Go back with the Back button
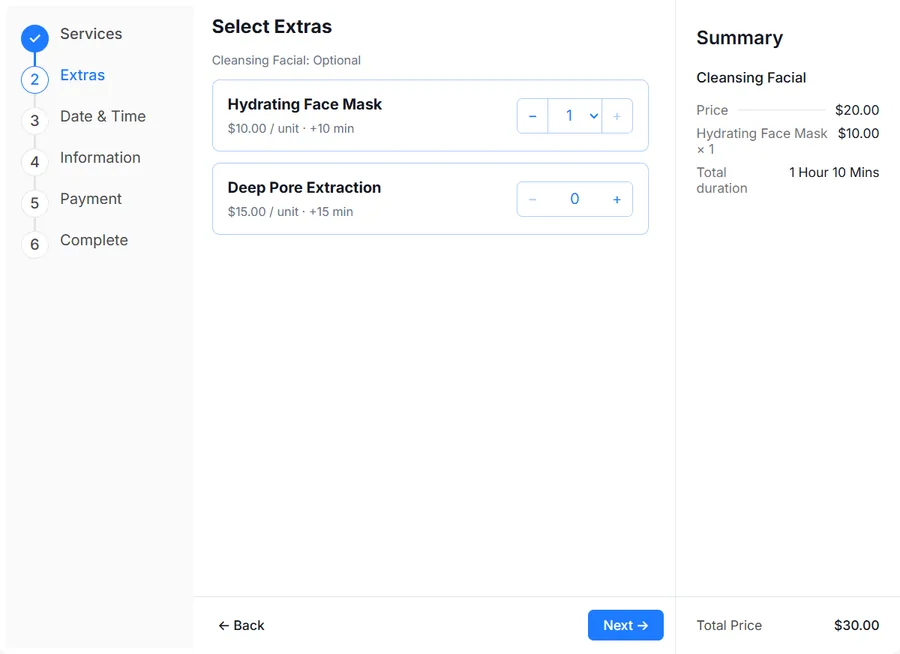900x654 pixels. [241, 625]
